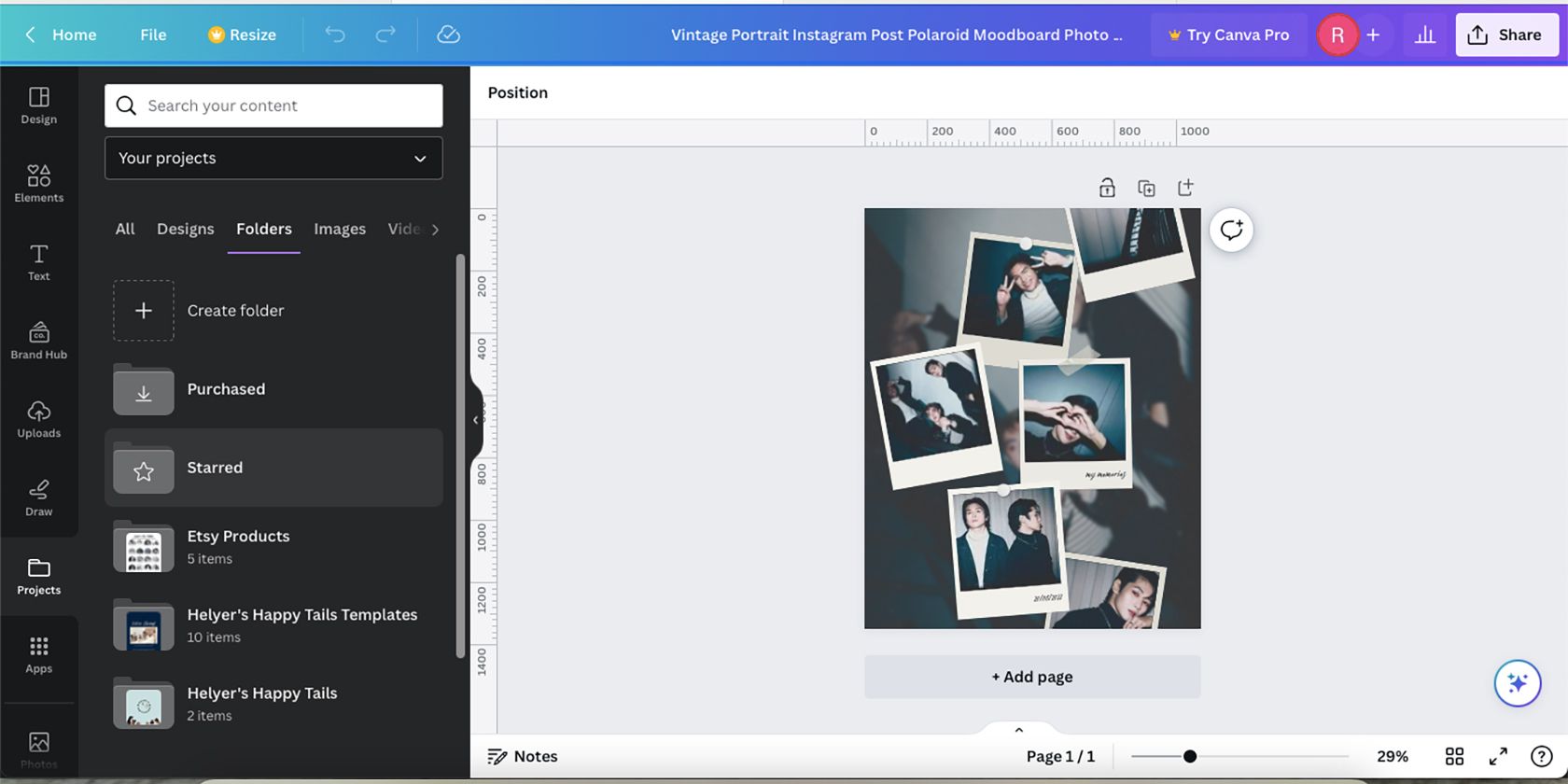The height and width of the screenshot is (784, 1568).
Task: Click the Position button
Action: [x=518, y=92]
